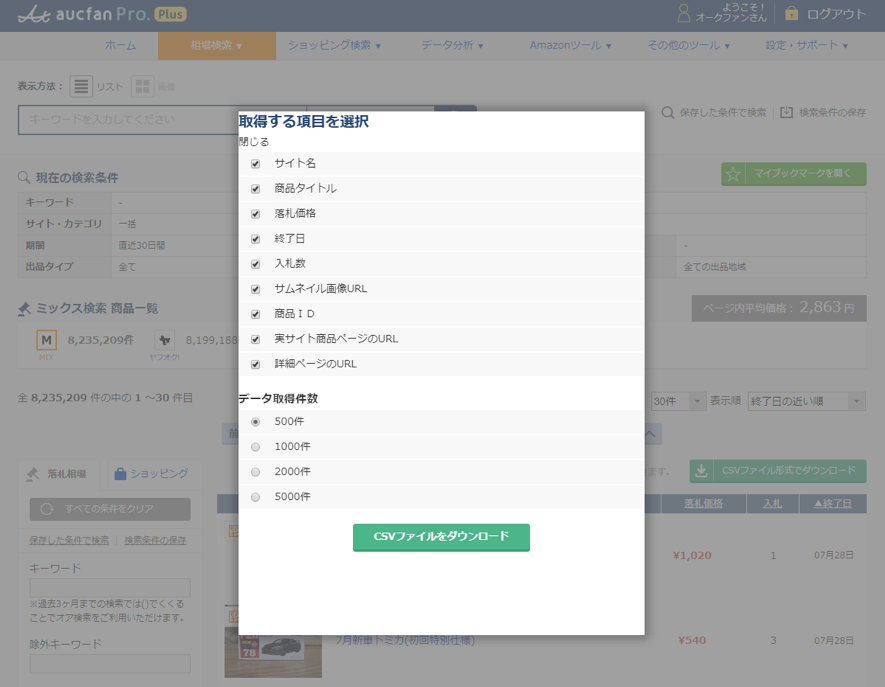This screenshot has height=687, width=885.
Task: Click the aucfan Pro Plus logo
Action: [x=102, y=15]
